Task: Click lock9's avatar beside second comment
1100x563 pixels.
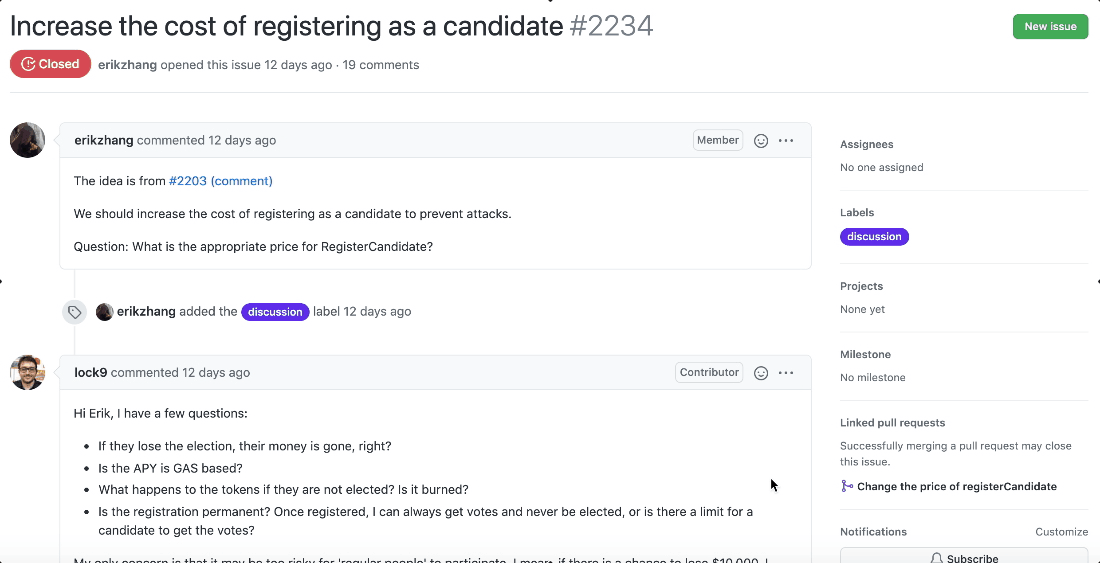Action: click(x=27, y=372)
